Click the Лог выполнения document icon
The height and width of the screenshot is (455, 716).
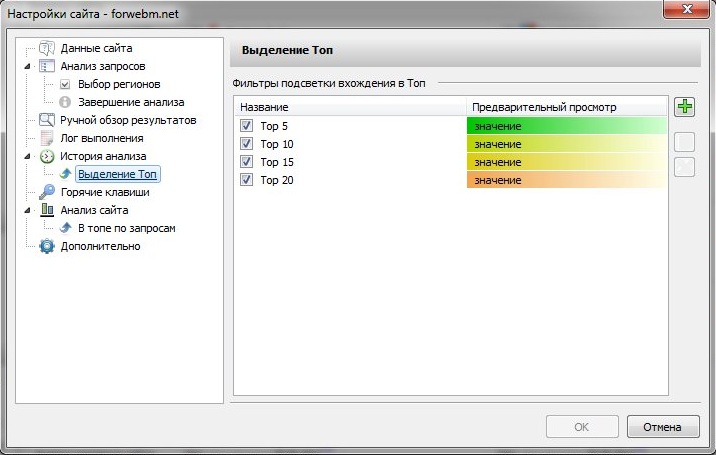point(47,138)
